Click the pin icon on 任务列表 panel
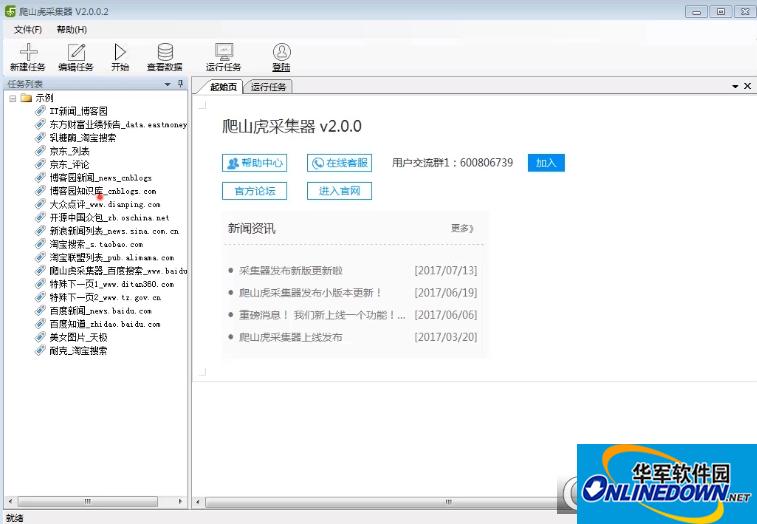The width and height of the screenshot is (757, 524). [x=181, y=84]
